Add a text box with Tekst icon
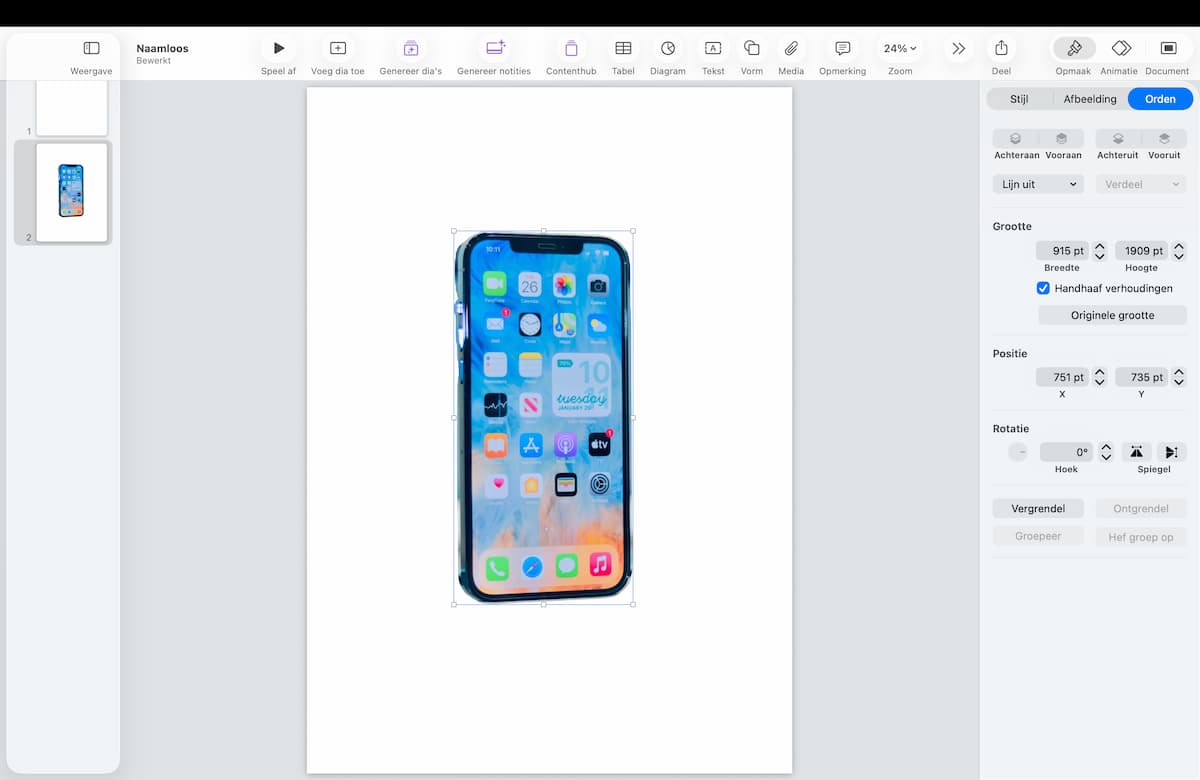The width and height of the screenshot is (1200, 780). pyautogui.click(x=713, y=48)
